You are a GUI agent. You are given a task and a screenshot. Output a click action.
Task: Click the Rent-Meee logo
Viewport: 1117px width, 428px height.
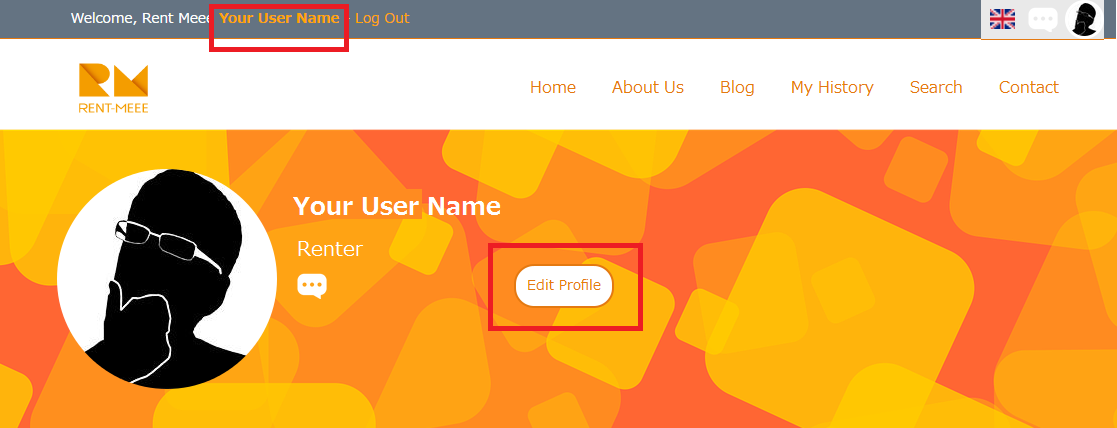pos(113,88)
